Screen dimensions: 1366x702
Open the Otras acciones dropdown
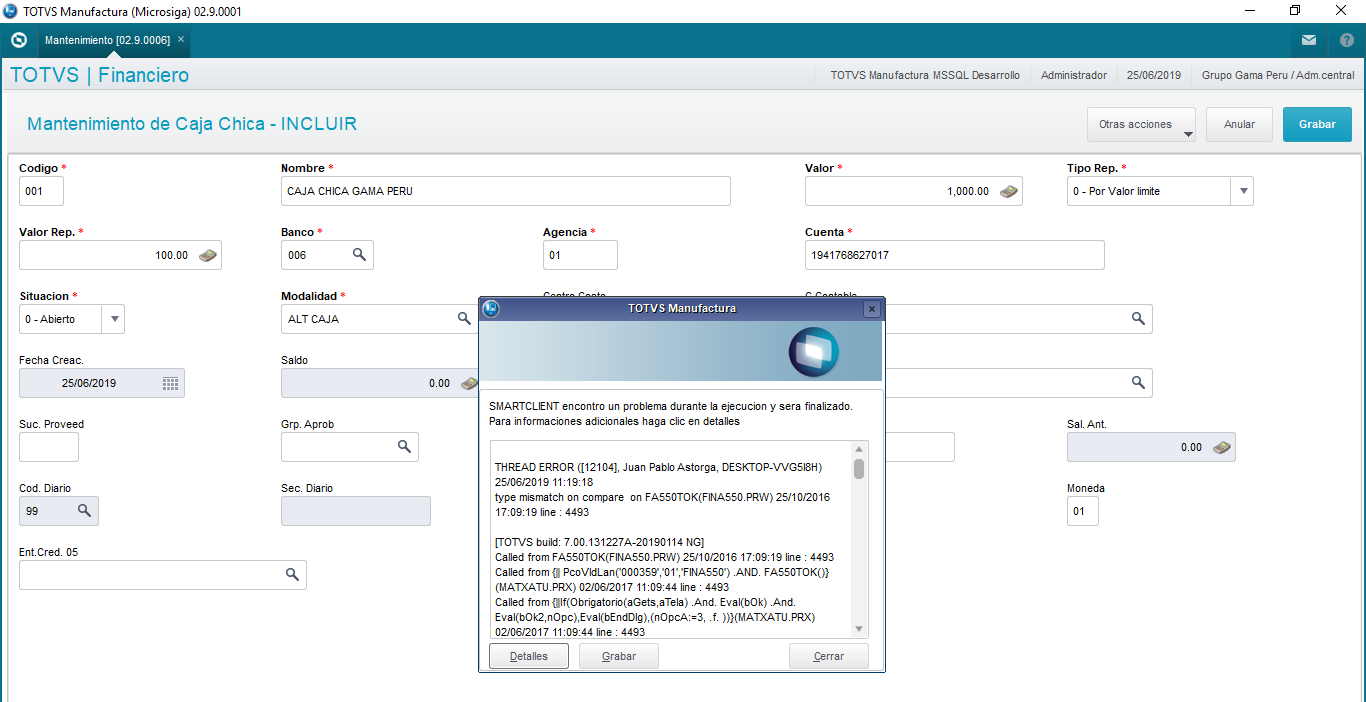pos(1142,125)
